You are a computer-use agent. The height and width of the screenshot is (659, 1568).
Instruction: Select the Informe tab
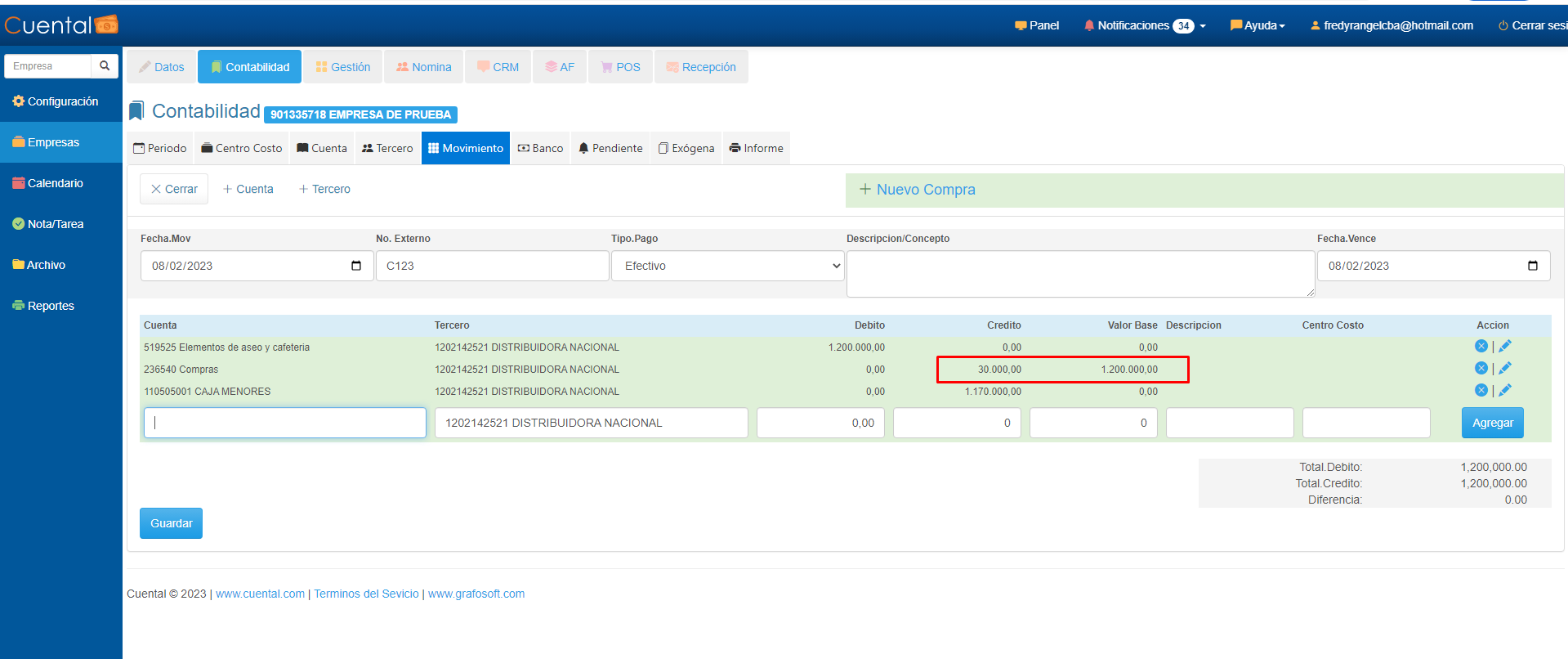point(756,148)
